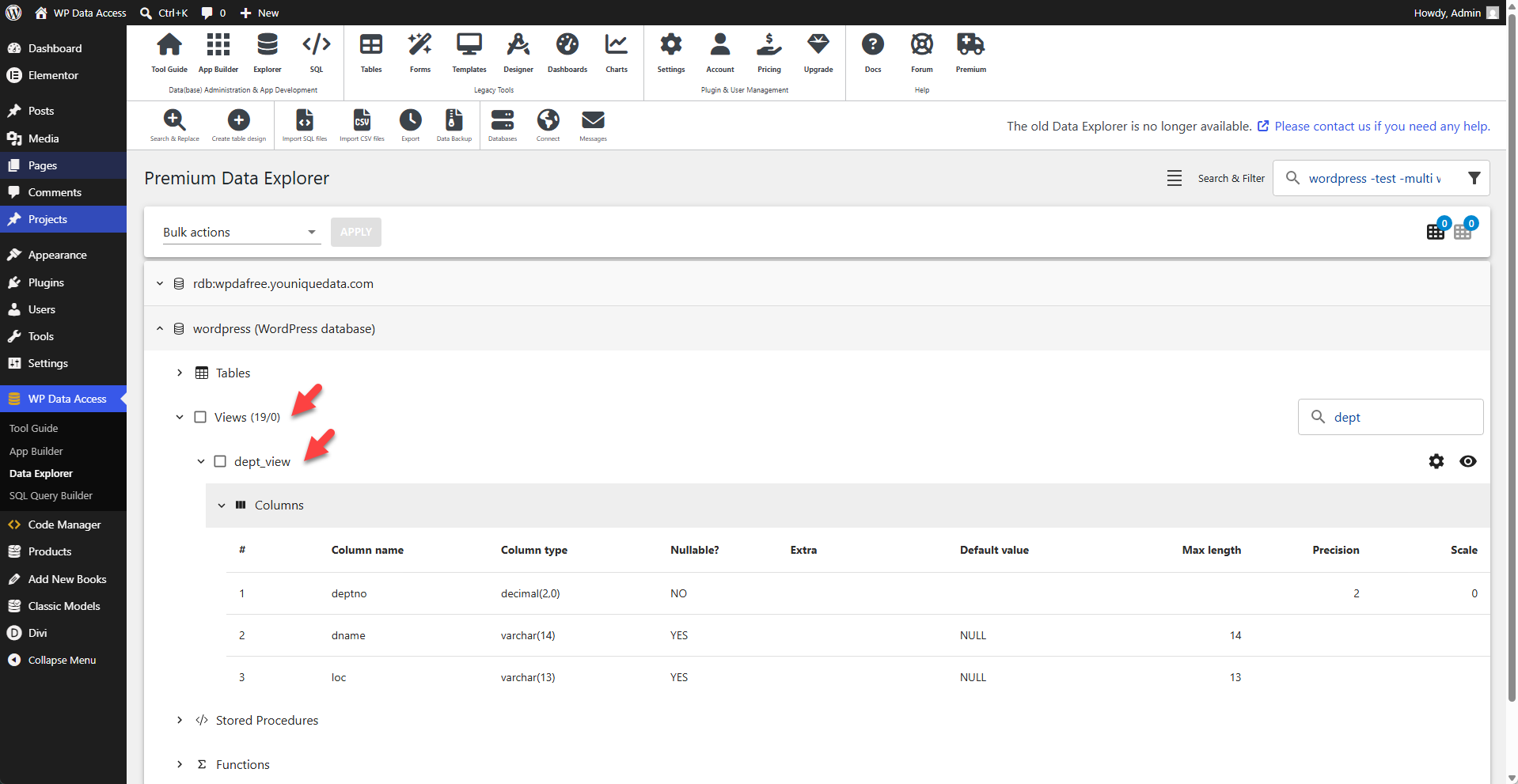Open Data Backup tool
1518x784 pixels.
(x=454, y=125)
